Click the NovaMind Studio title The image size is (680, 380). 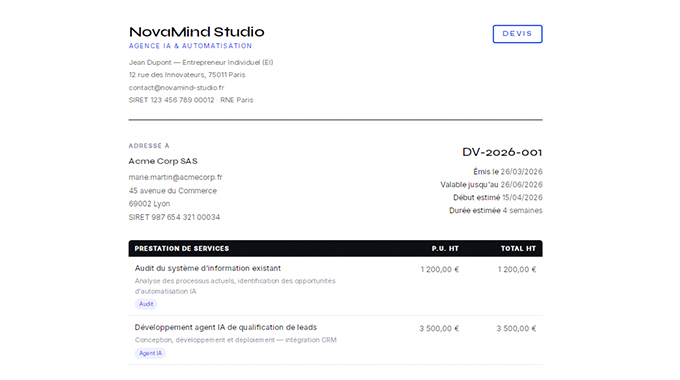[x=196, y=32]
